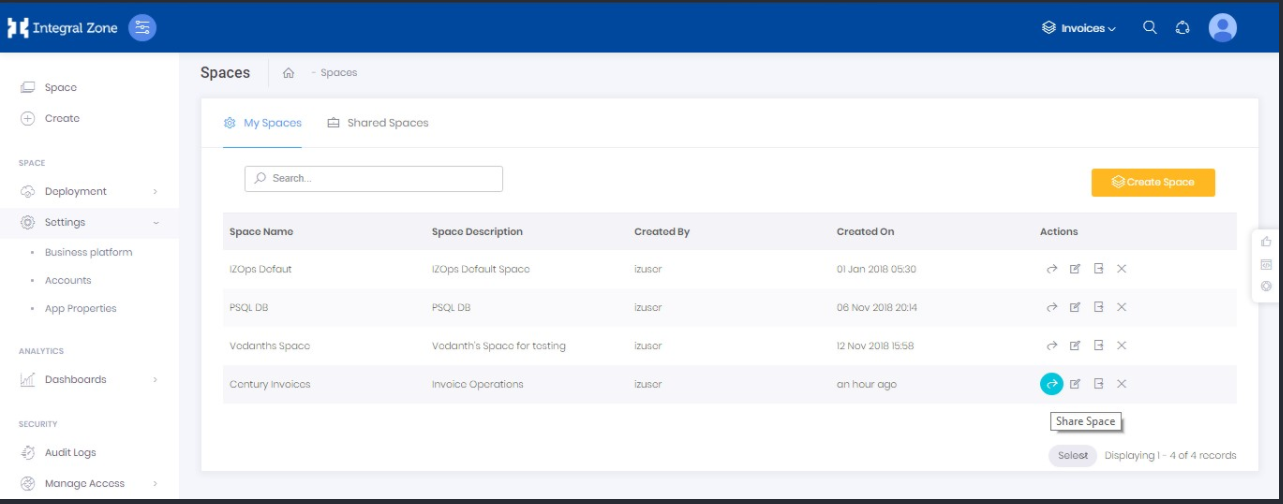Expand the Deployment menu

tap(89, 191)
